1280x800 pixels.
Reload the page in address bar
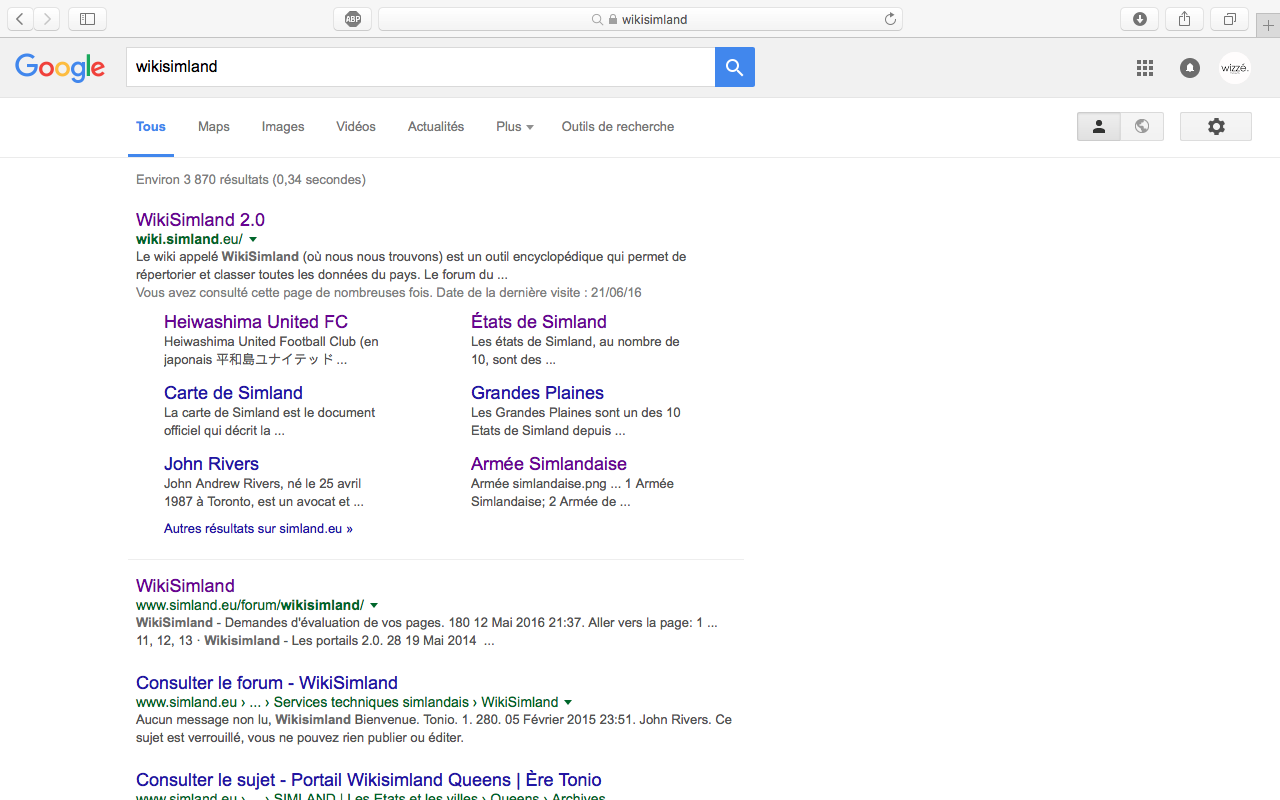tap(890, 19)
